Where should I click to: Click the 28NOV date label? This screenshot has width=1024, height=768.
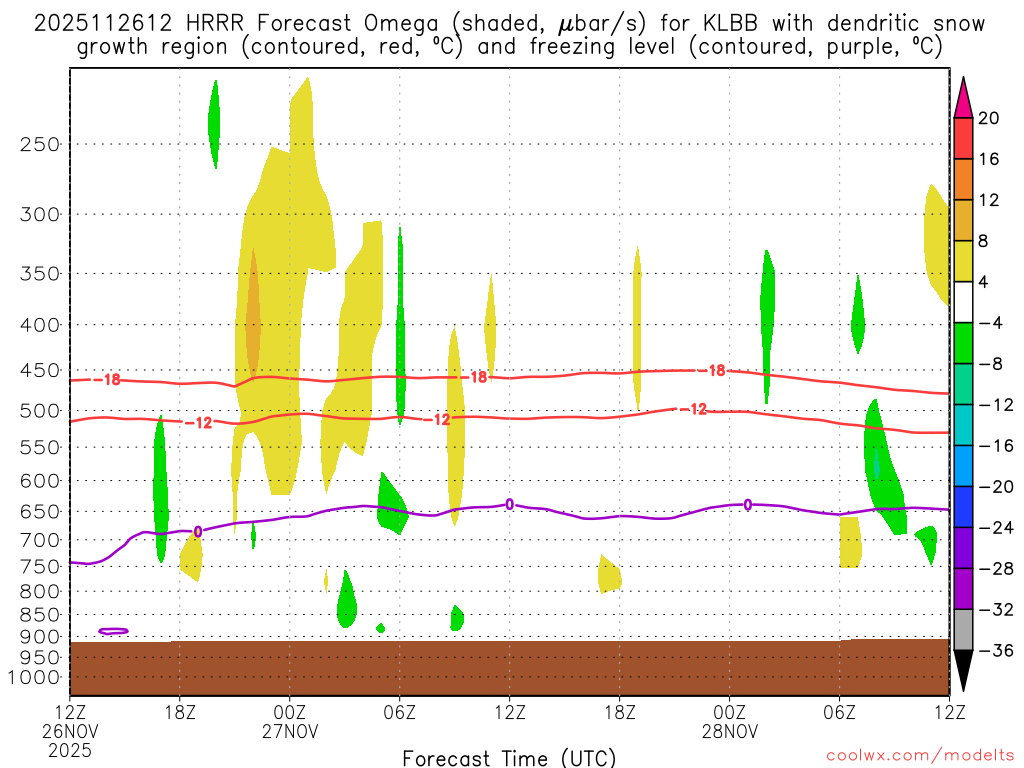(x=729, y=731)
